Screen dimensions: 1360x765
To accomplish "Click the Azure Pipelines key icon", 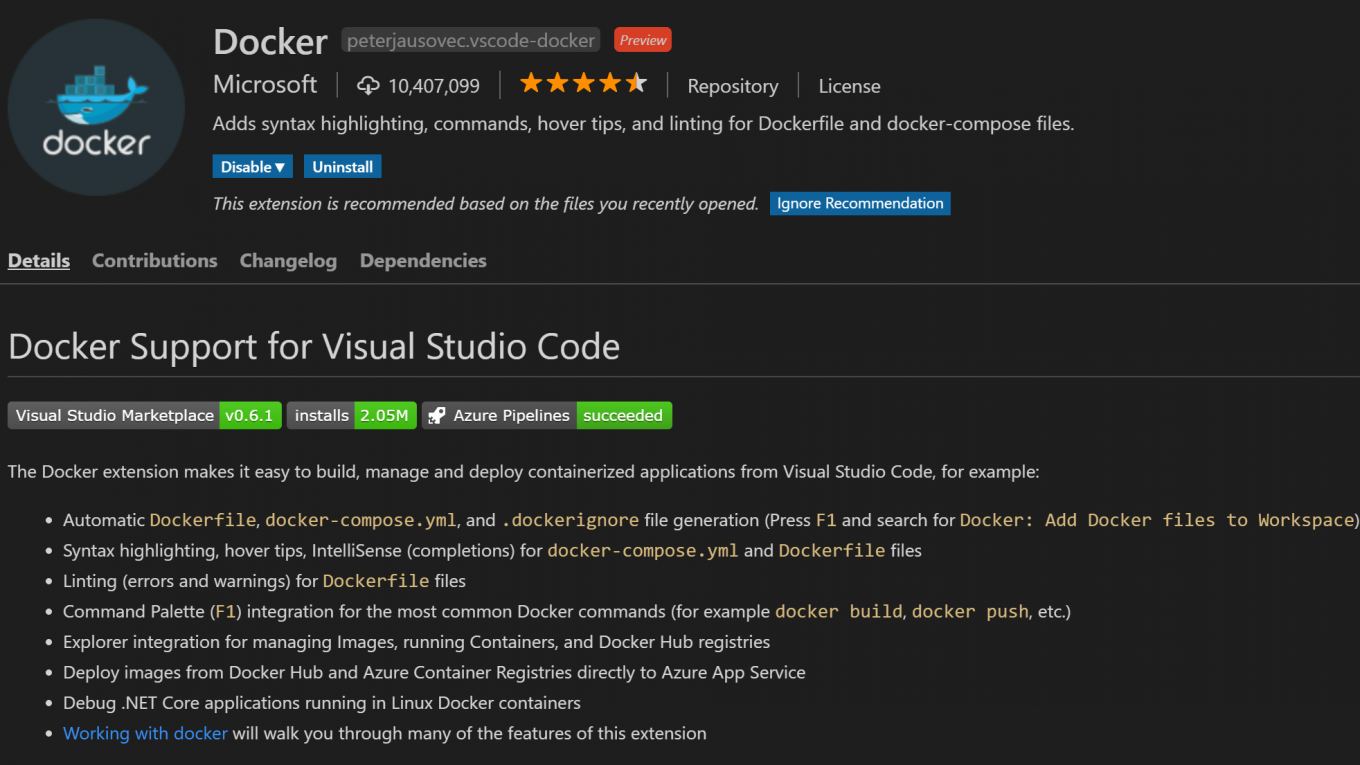I will pyautogui.click(x=437, y=415).
